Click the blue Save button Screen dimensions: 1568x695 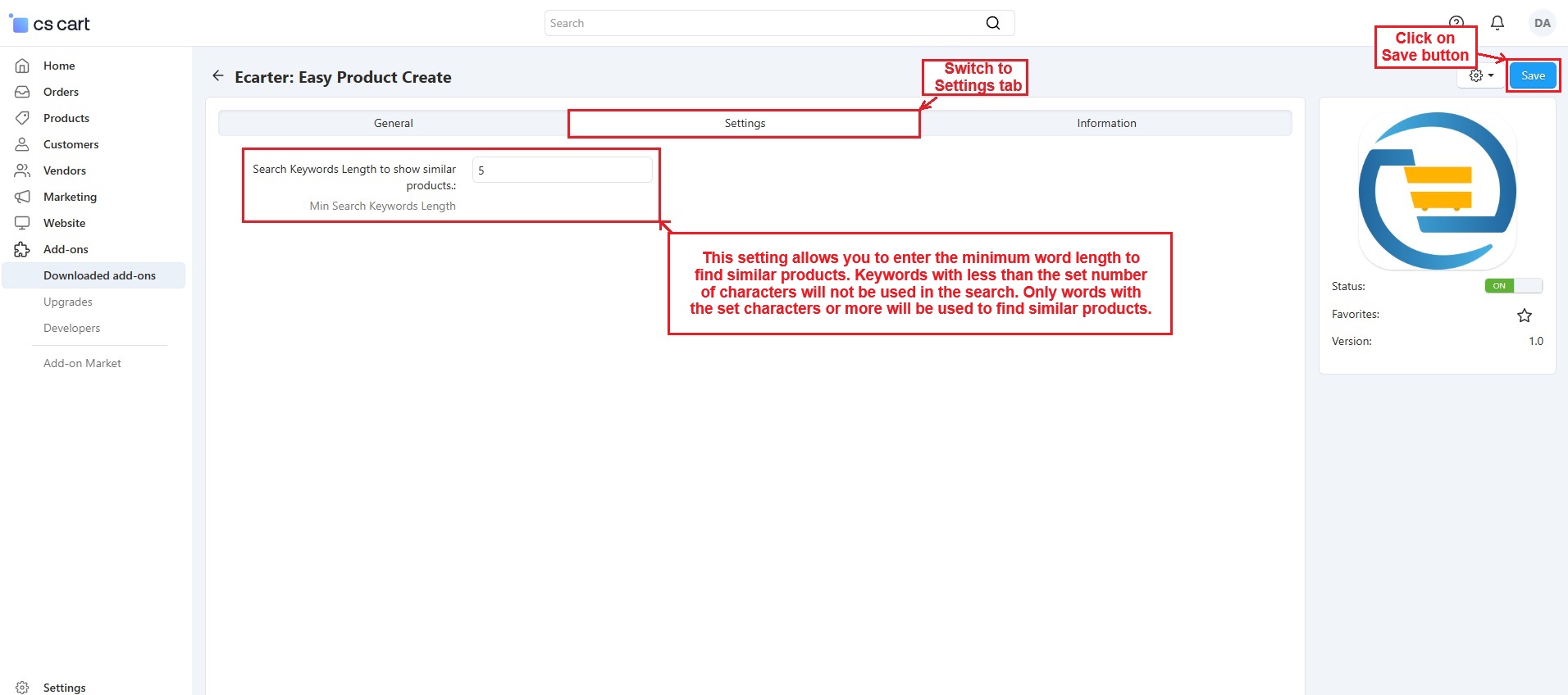(x=1532, y=75)
